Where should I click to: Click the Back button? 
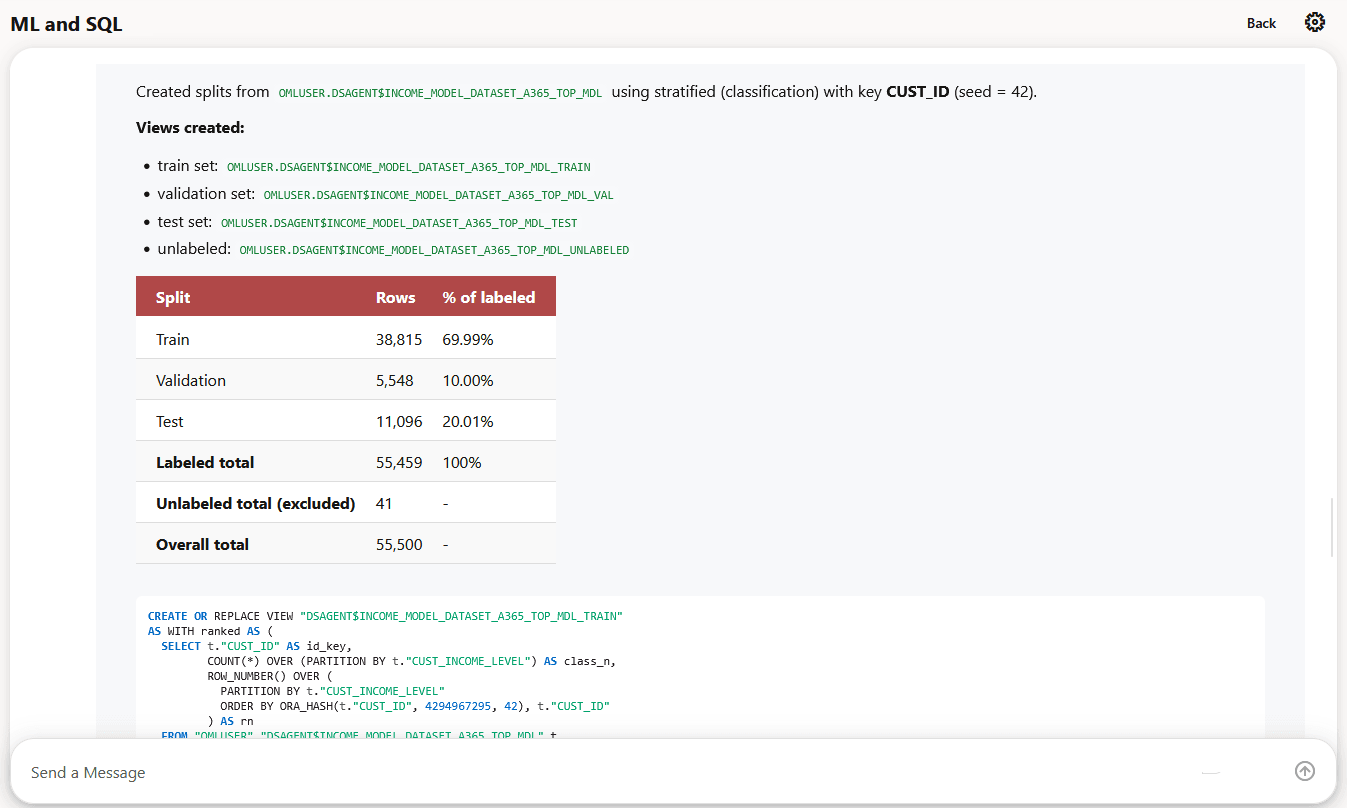(1261, 23)
